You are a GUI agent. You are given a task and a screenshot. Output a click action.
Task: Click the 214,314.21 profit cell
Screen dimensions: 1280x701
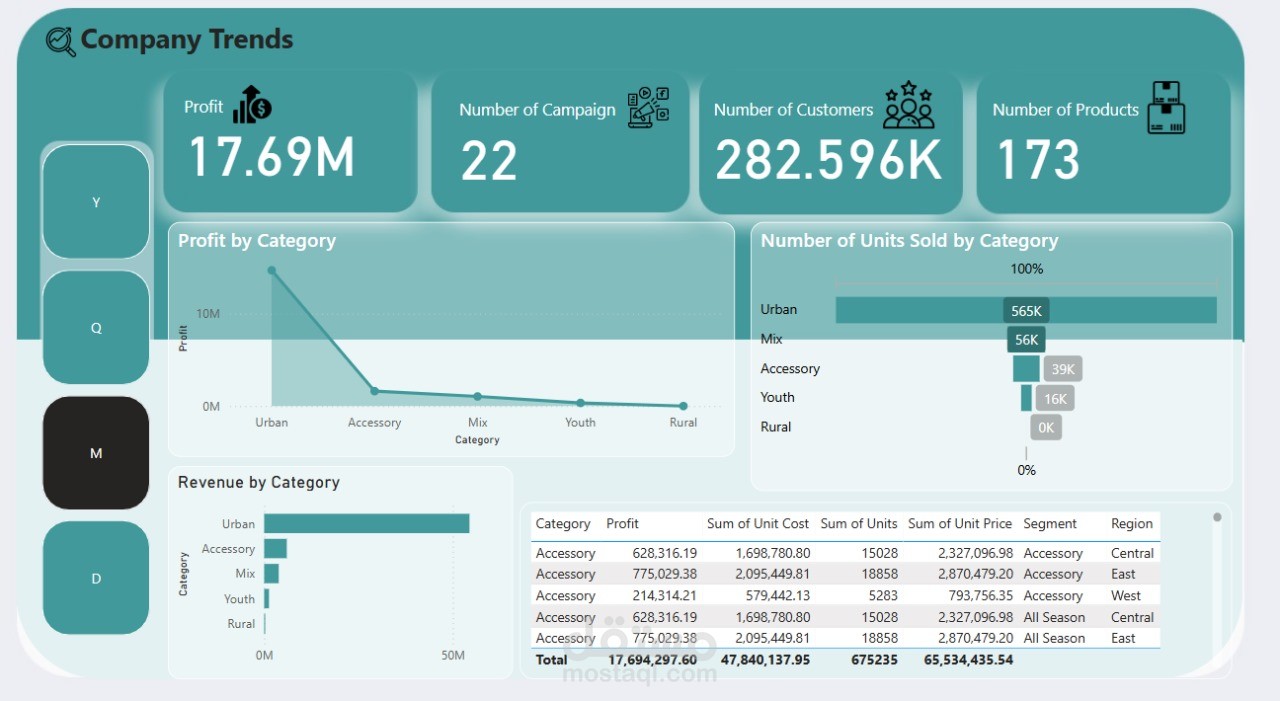point(664,596)
